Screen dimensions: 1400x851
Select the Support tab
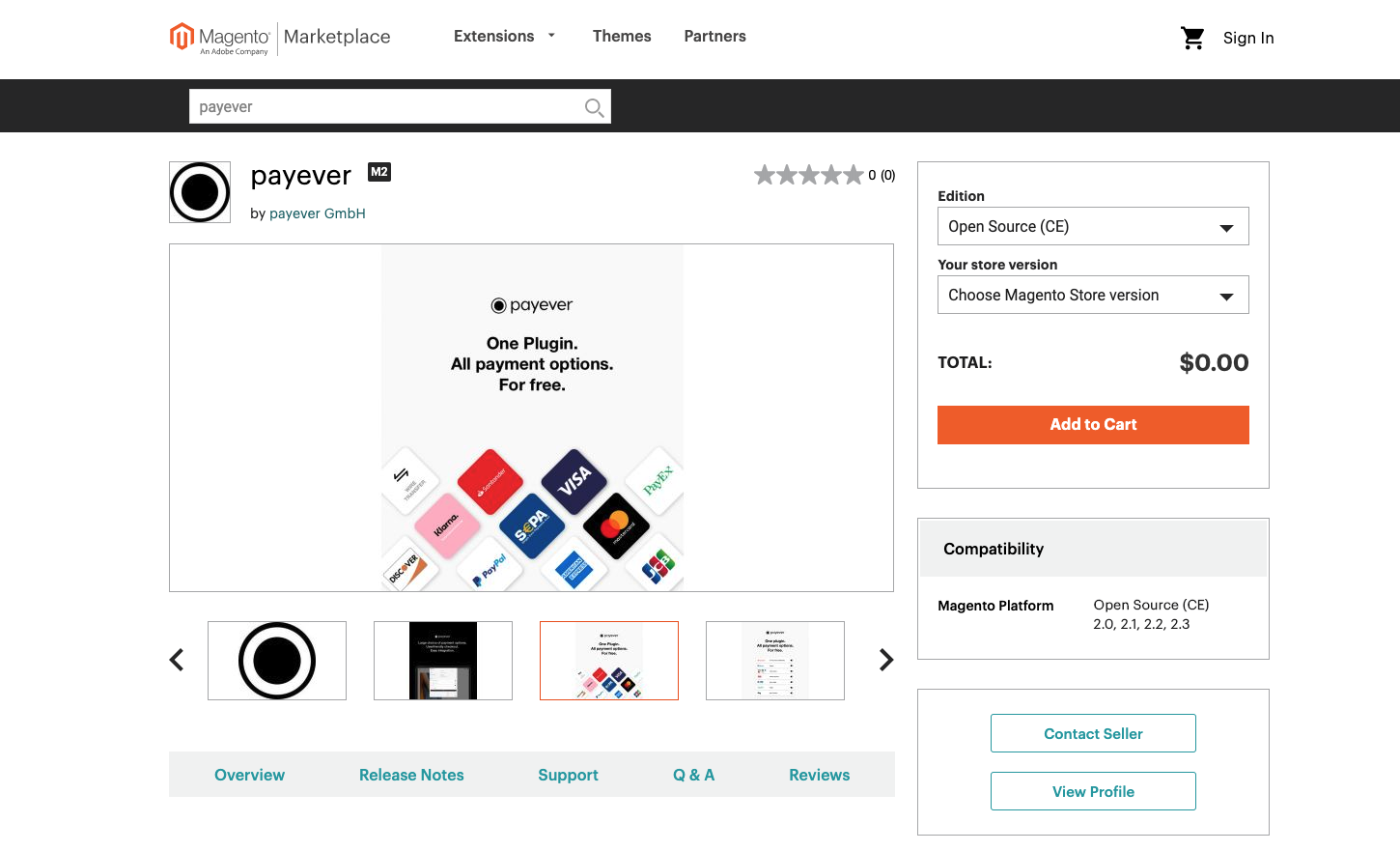[x=568, y=775]
